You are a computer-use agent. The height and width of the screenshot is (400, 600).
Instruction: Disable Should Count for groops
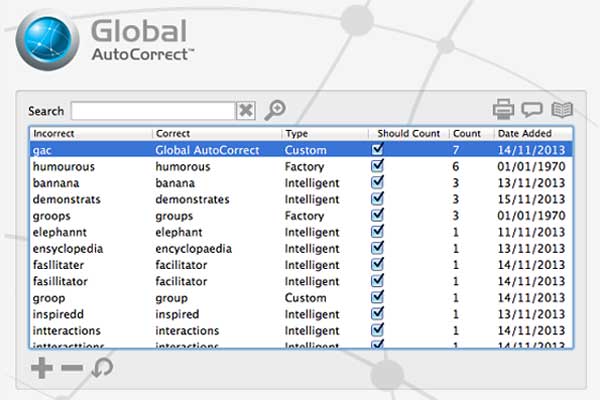click(377, 215)
